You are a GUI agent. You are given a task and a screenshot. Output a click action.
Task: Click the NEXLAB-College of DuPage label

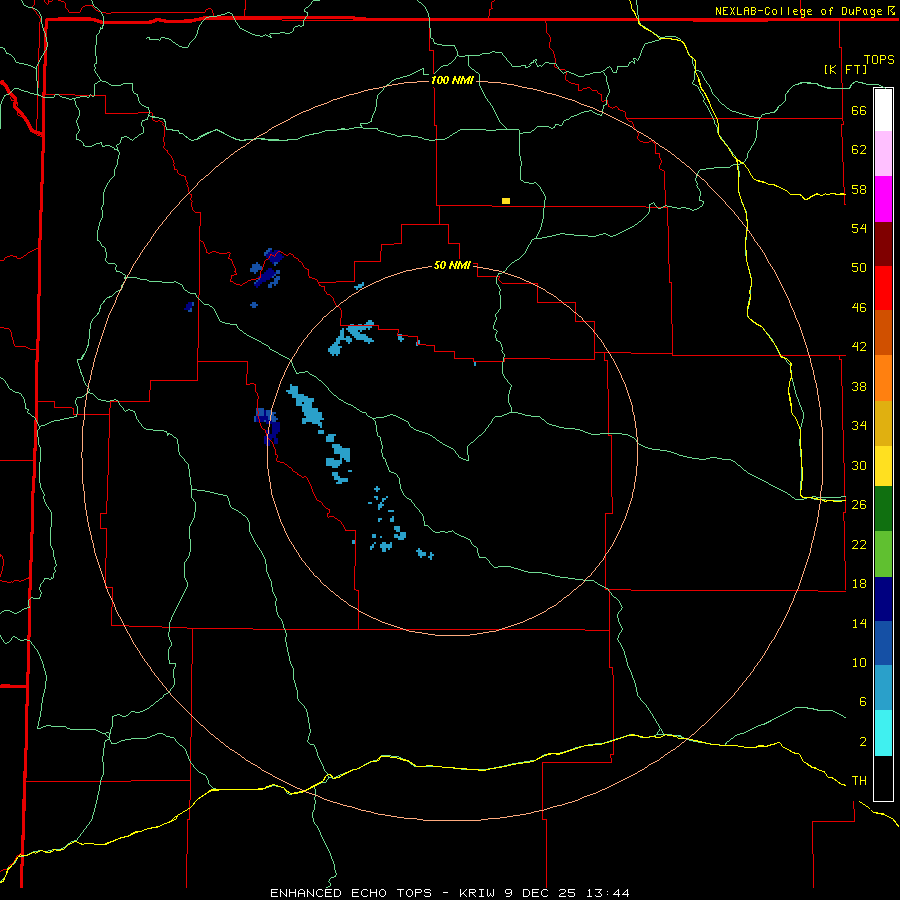coord(798,11)
